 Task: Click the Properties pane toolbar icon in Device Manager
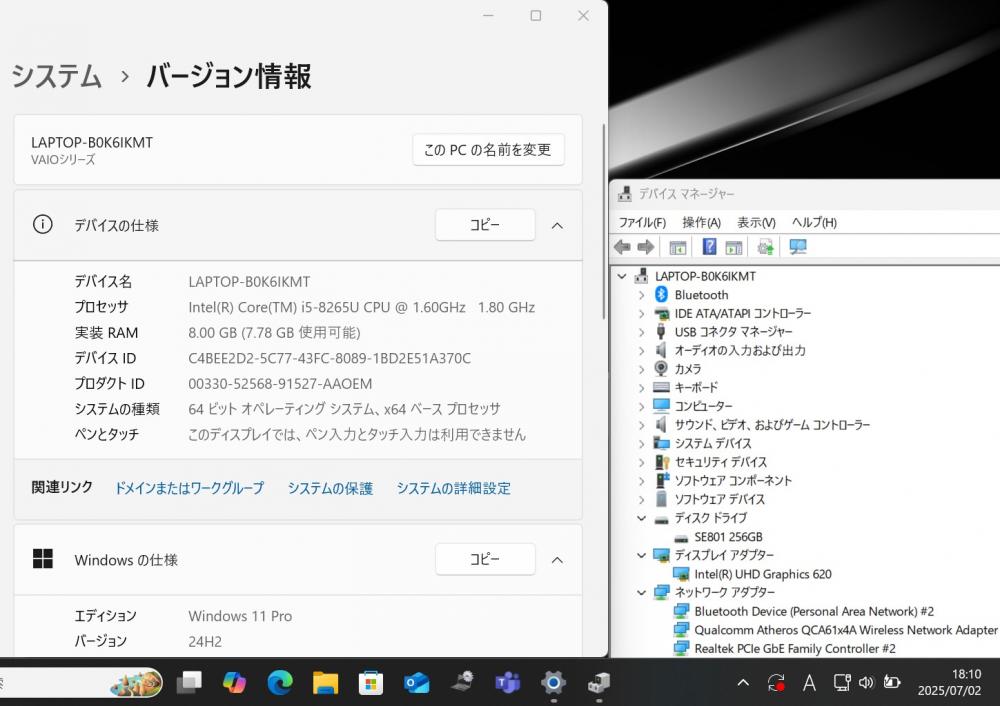pos(733,247)
